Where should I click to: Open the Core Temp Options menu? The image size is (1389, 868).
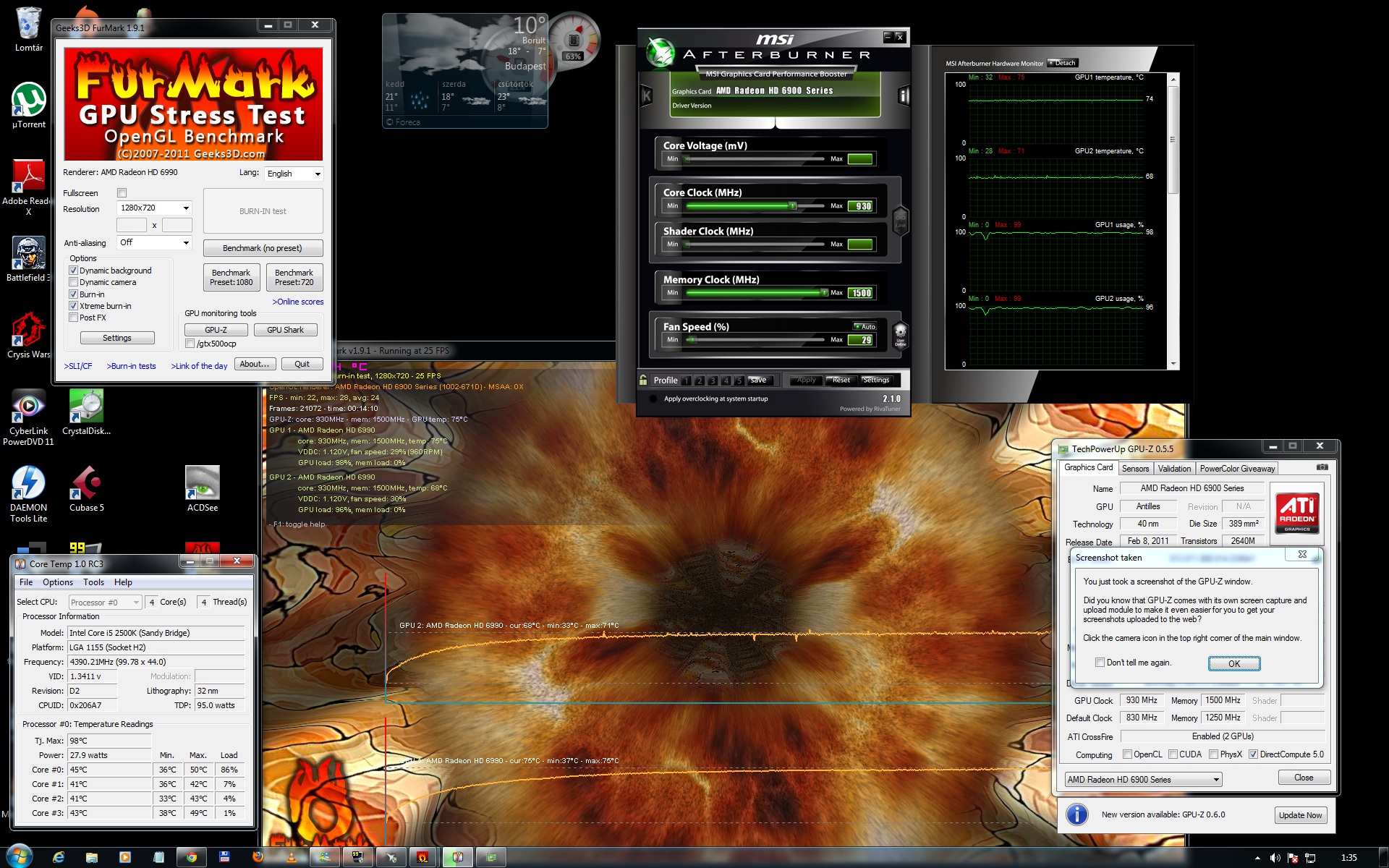point(58,582)
